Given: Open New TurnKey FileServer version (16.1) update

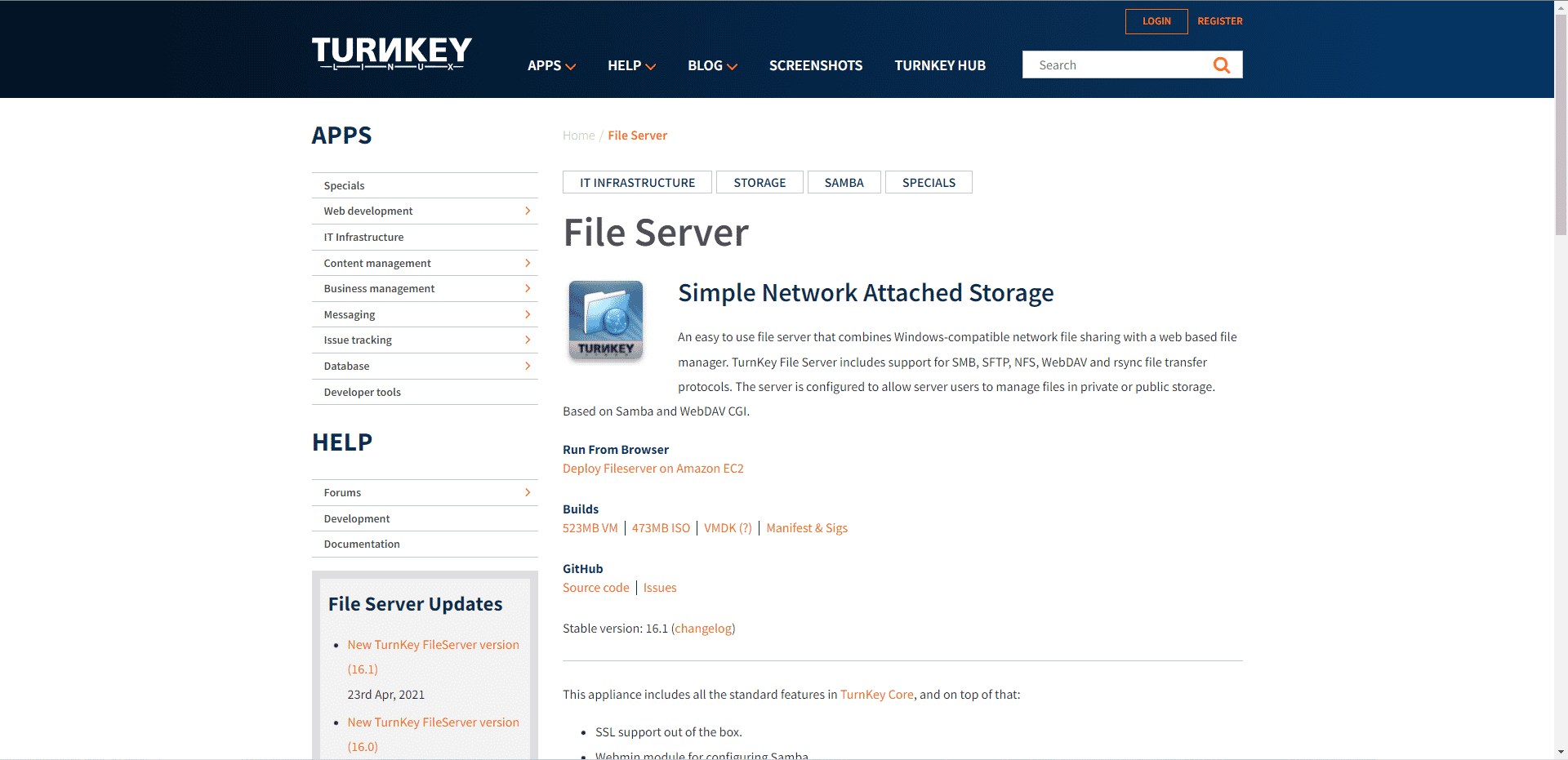Looking at the screenshot, I should (433, 657).
